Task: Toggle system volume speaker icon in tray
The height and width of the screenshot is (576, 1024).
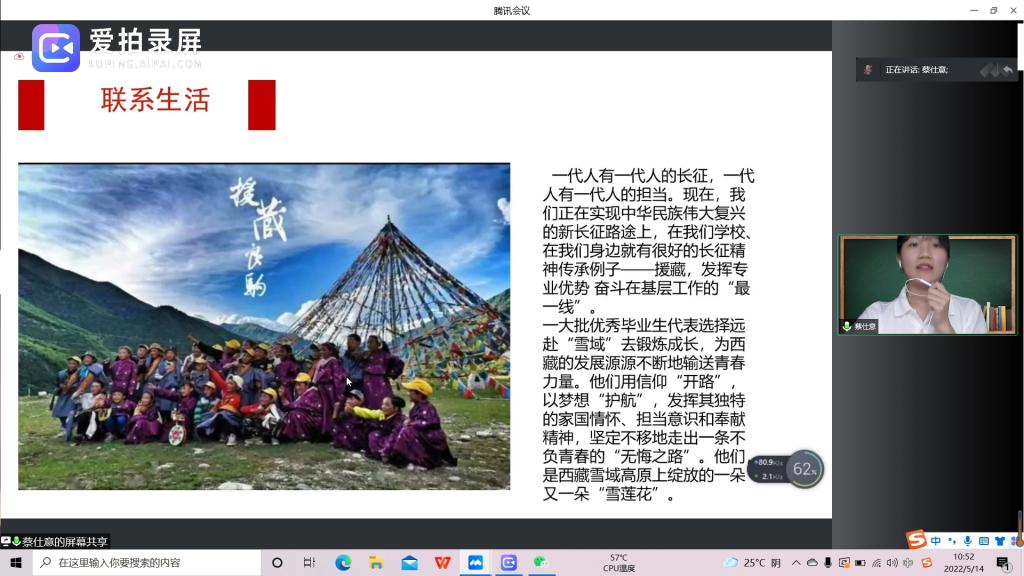Action: (893, 563)
